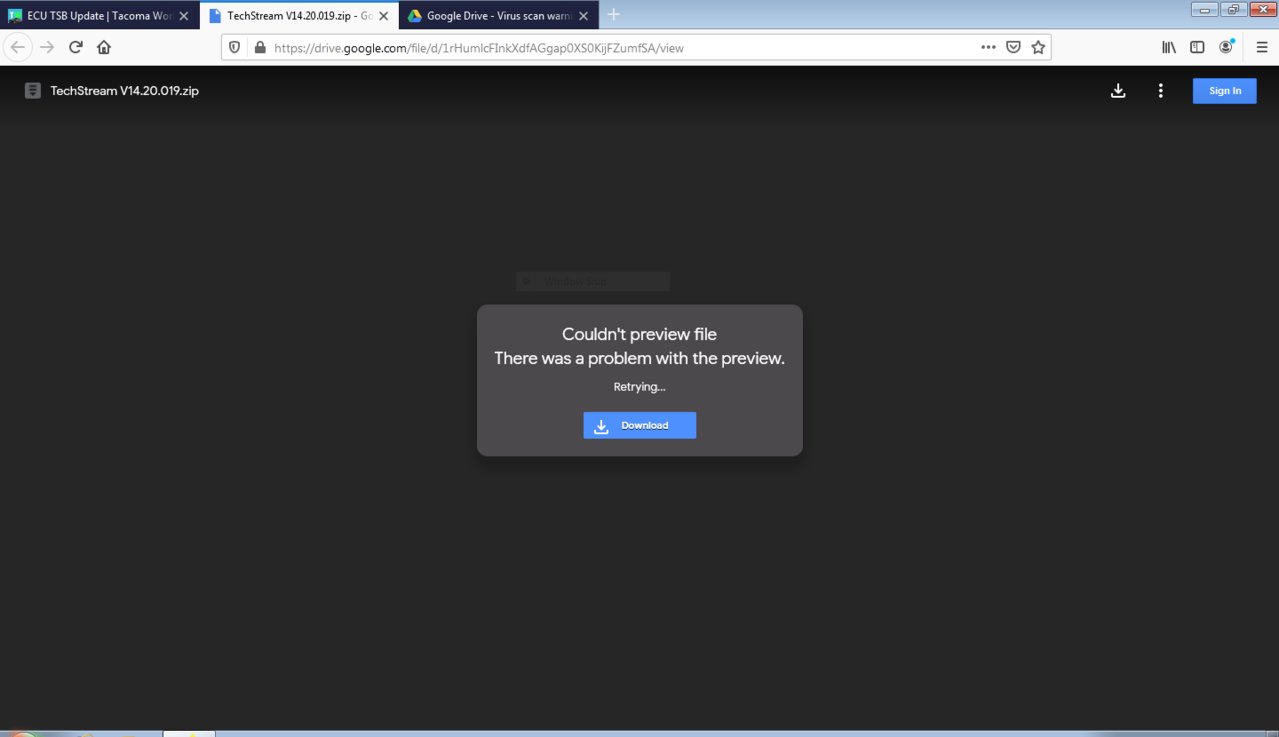Open a new browser tab
Screen dimensions: 1279x737
614,15
